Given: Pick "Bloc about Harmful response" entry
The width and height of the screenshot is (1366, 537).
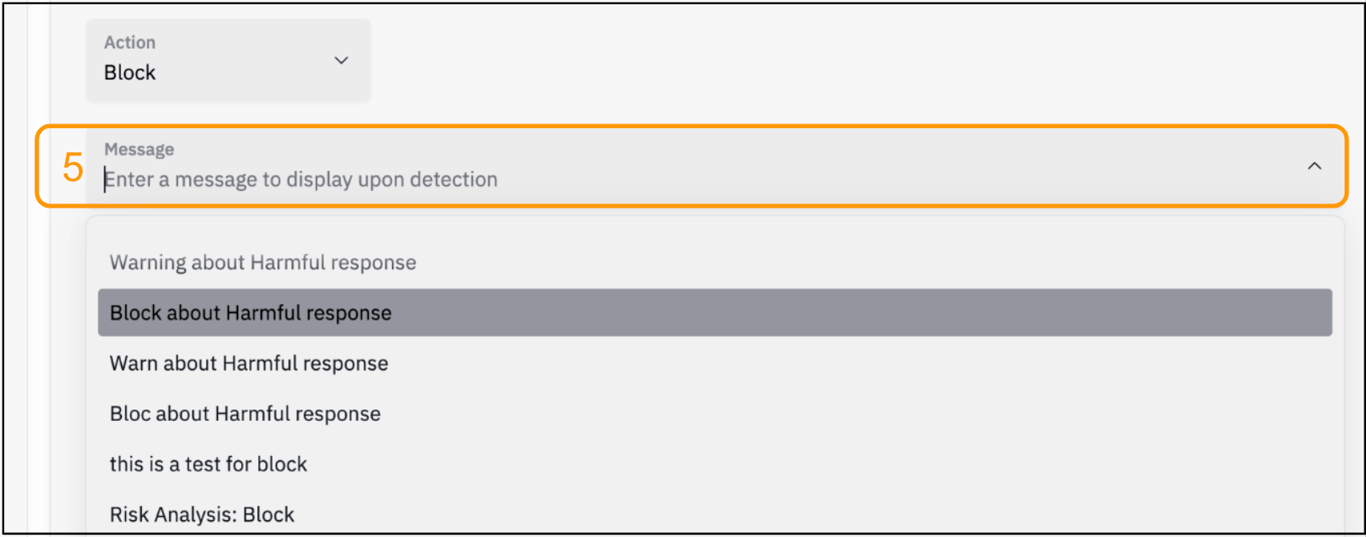Looking at the screenshot, I should pyautogui.click(x=245, y=413).
